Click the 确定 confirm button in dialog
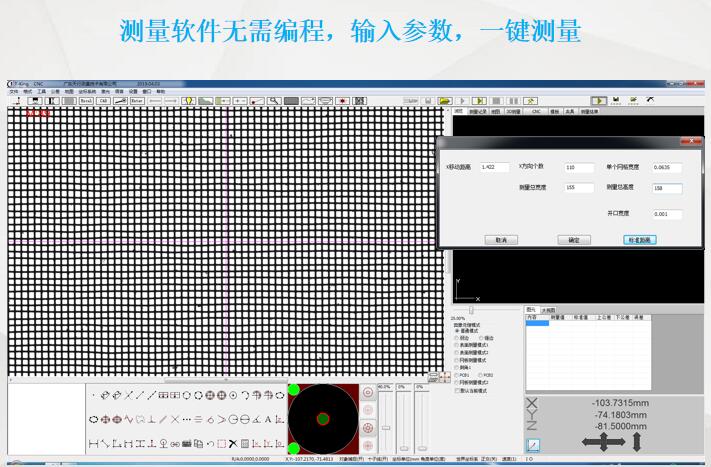The image size is (711, 467). coord(574,240)
